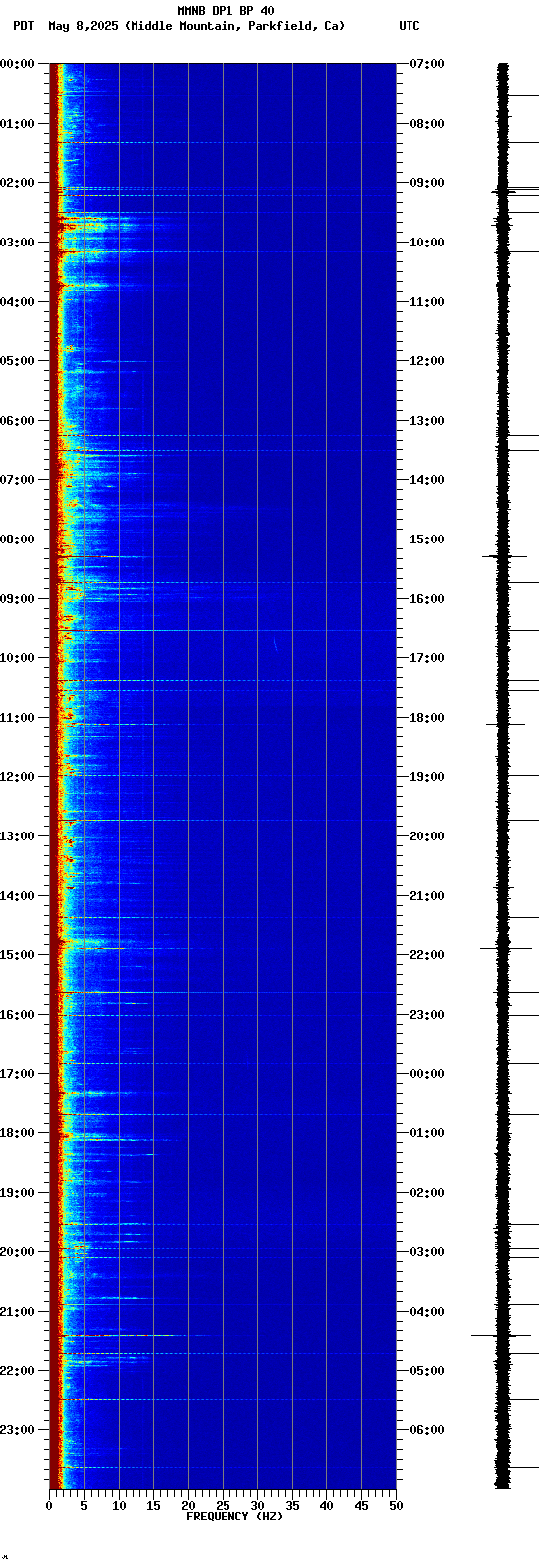Click the PDT timezone label
The height and width of the screenshot is (1568, 546).
coord(24,26)
